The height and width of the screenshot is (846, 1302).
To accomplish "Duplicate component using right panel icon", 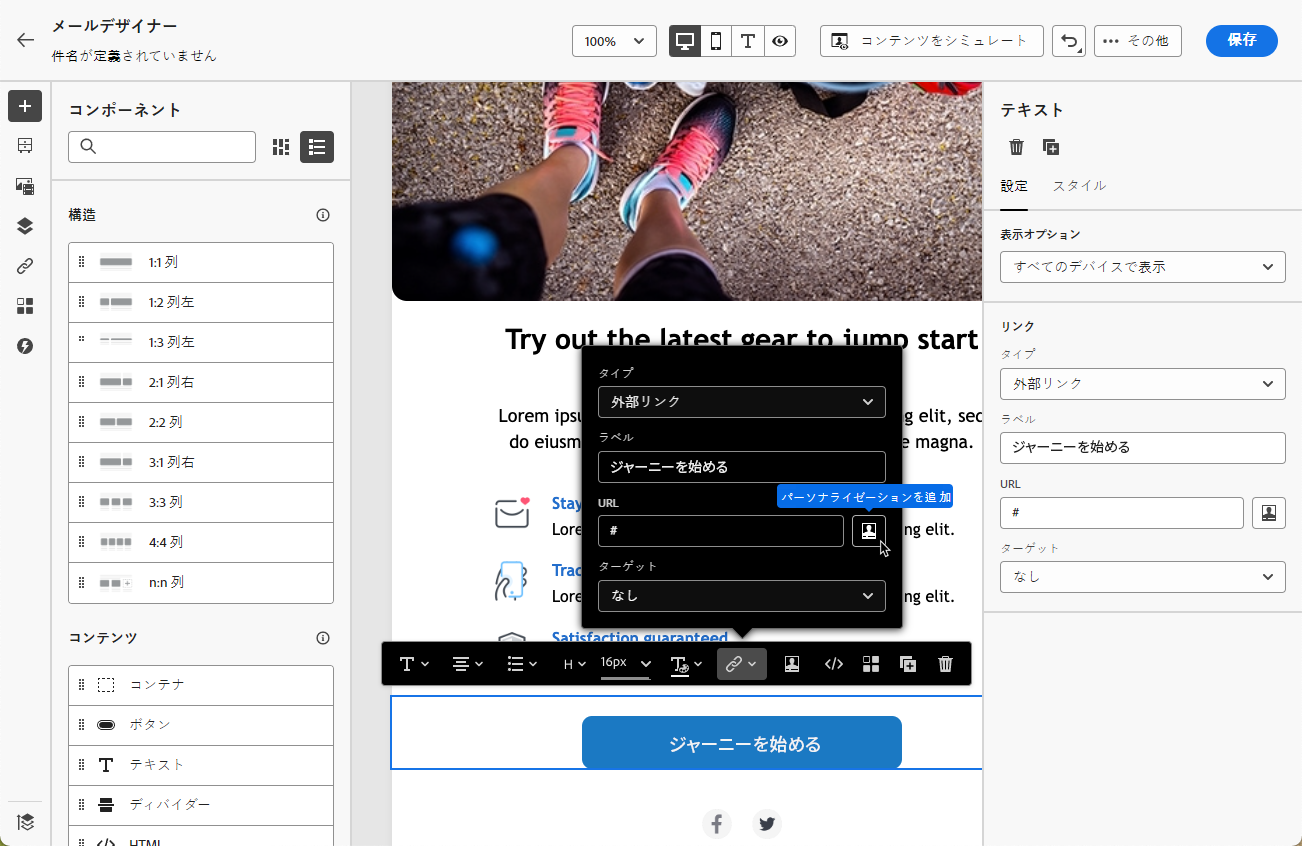I will point(1051,147).
